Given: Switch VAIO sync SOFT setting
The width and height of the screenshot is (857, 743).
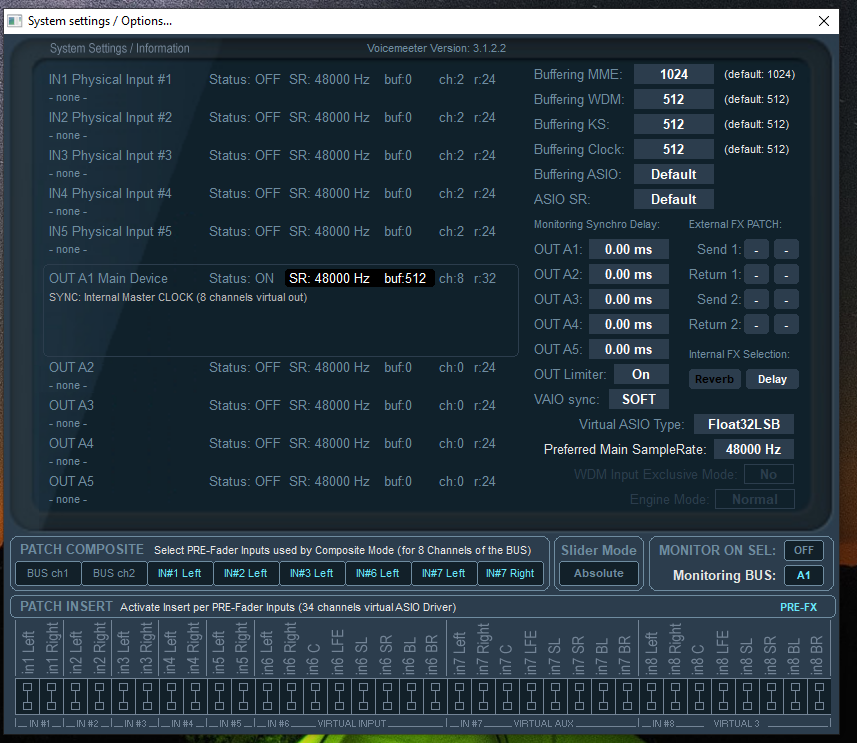Looking at the screenshot, I should 638,400.
